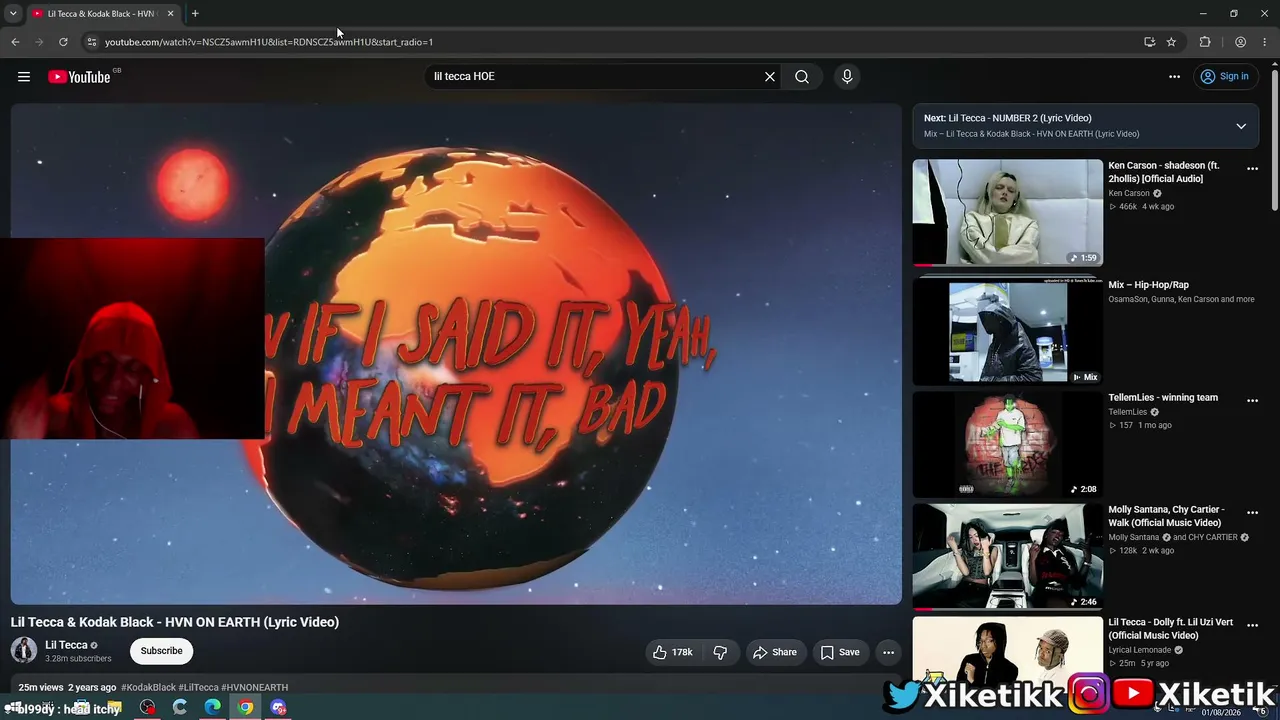Open the #KodakBlack hashtag
This screenshot has width=1280, height=720.
(148, 688)
